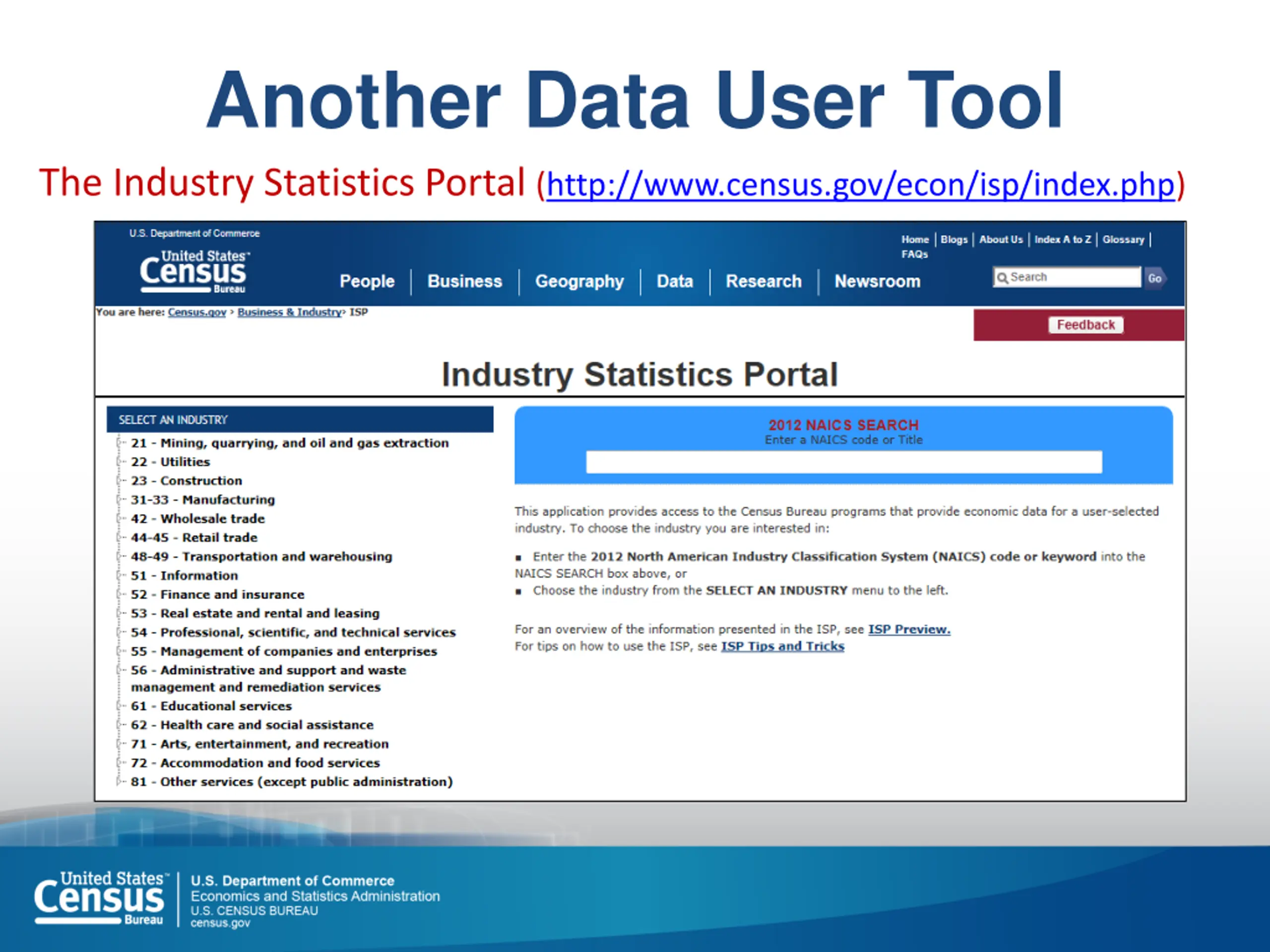This screenshot has height=952, width=1270.
Task: Expand the 22 - Utilities node
Action: 120,461
